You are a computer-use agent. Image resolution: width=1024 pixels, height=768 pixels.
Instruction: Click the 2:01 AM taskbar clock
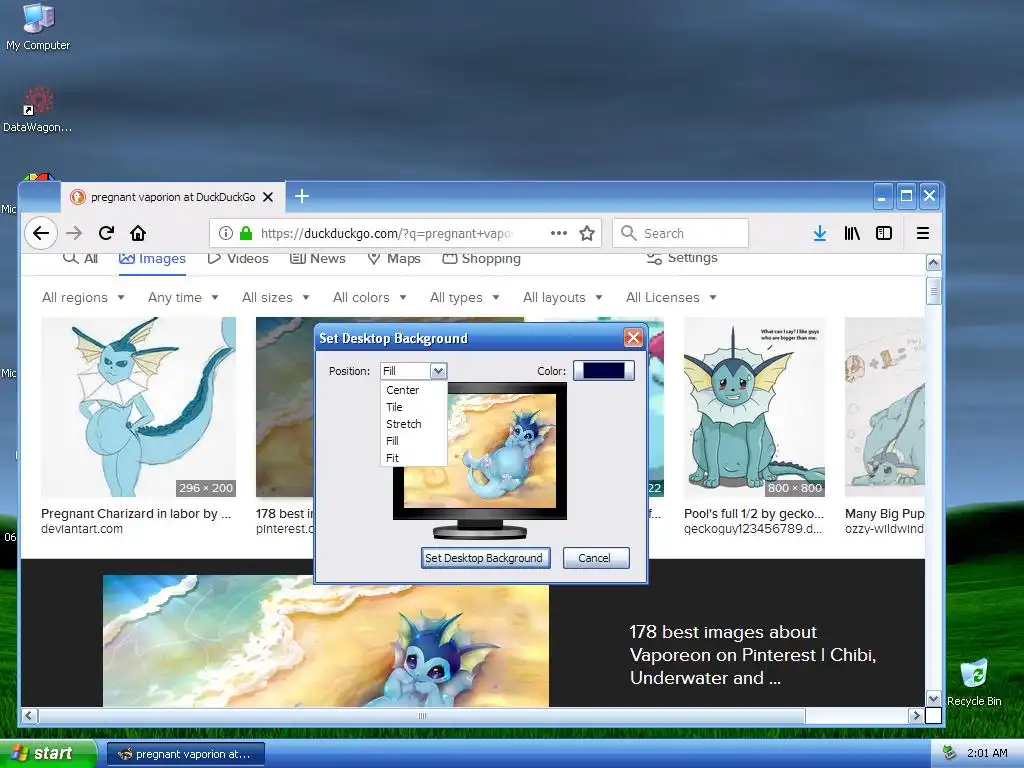pos(987,753)
